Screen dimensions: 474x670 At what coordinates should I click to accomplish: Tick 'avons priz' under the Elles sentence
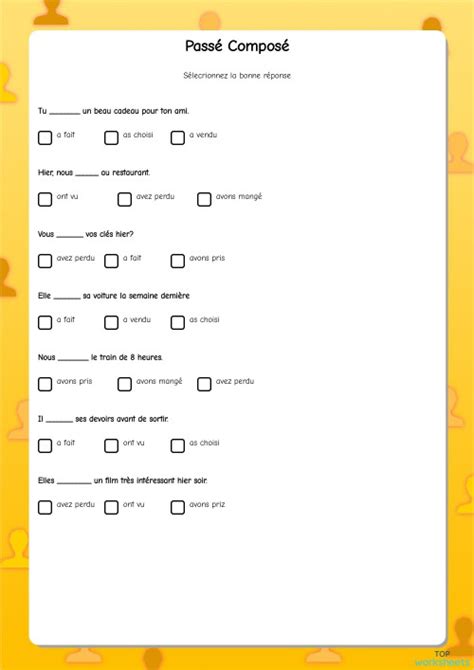[177, 507]
